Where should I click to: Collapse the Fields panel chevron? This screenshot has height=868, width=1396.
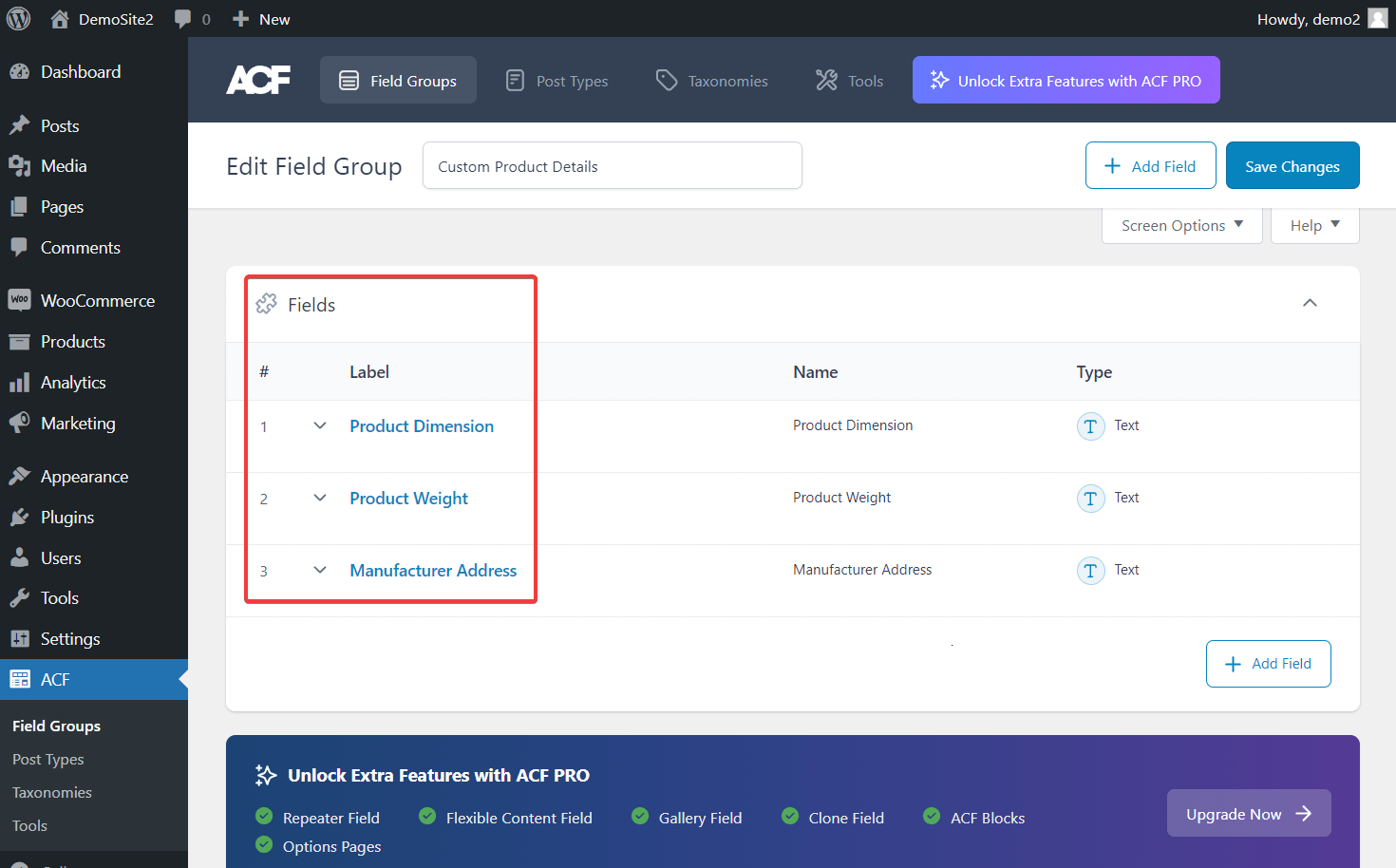coord(1310,303)
